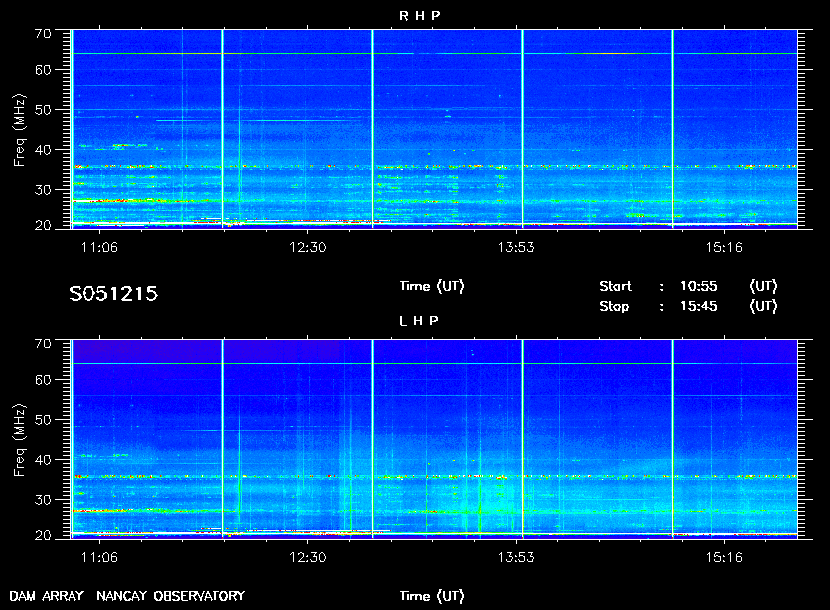The height and width of the screenshot is (610, 830).
Task: Click the 'Freq (MHz)' axis title of RHP plot
Action: [20, 130]
